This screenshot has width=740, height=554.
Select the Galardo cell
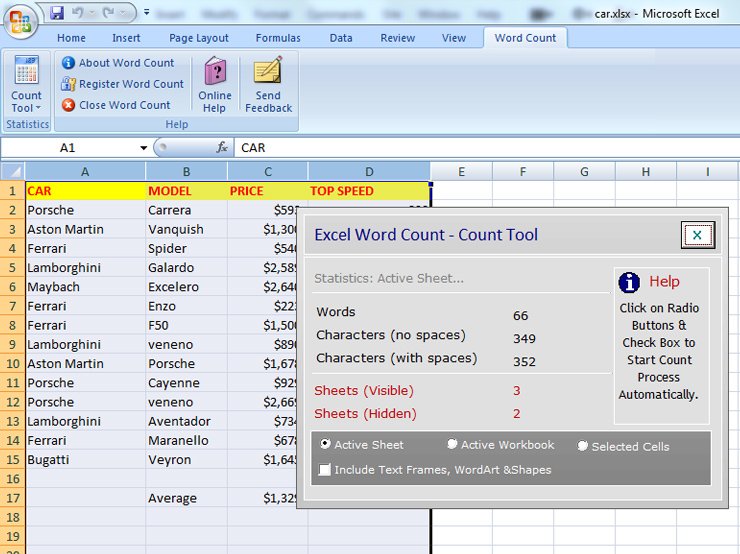pos(186,268)
